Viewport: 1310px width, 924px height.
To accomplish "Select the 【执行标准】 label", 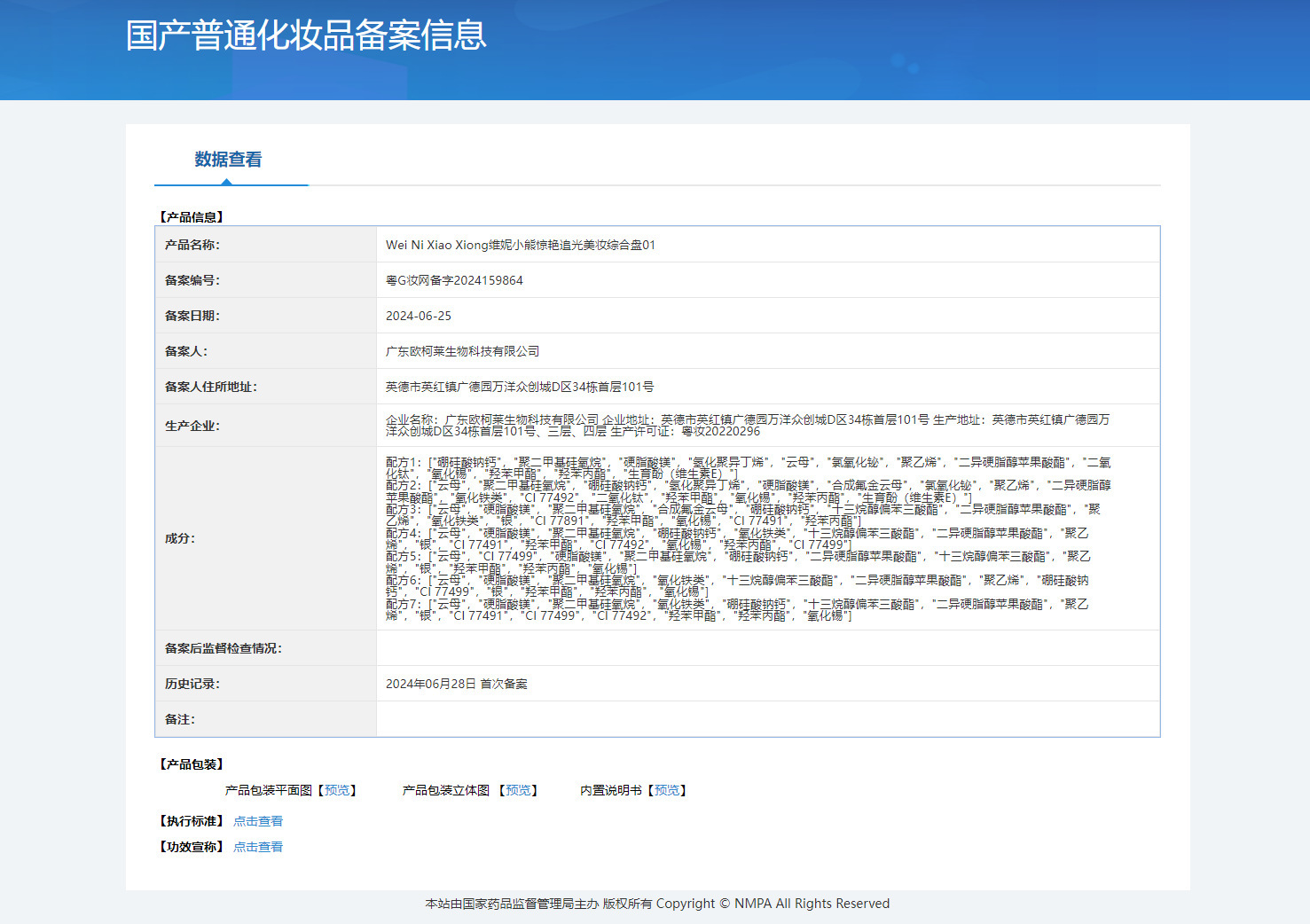I will (x=191, y=821).
